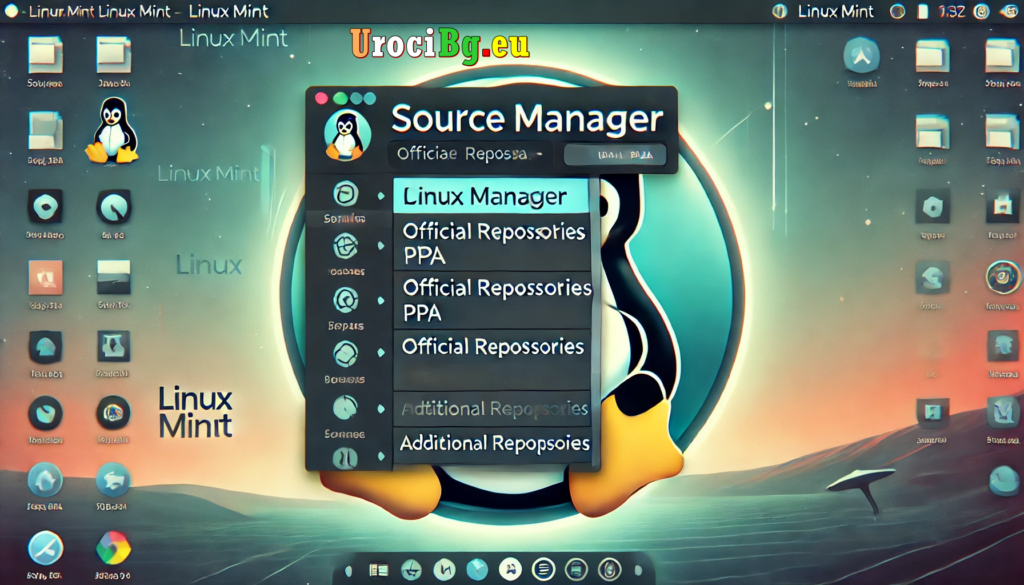1024x585 pixels.
Task: Select the sidebar icon beside grayed Adtitional Repopsories row
Action: [x=345, y=408]
